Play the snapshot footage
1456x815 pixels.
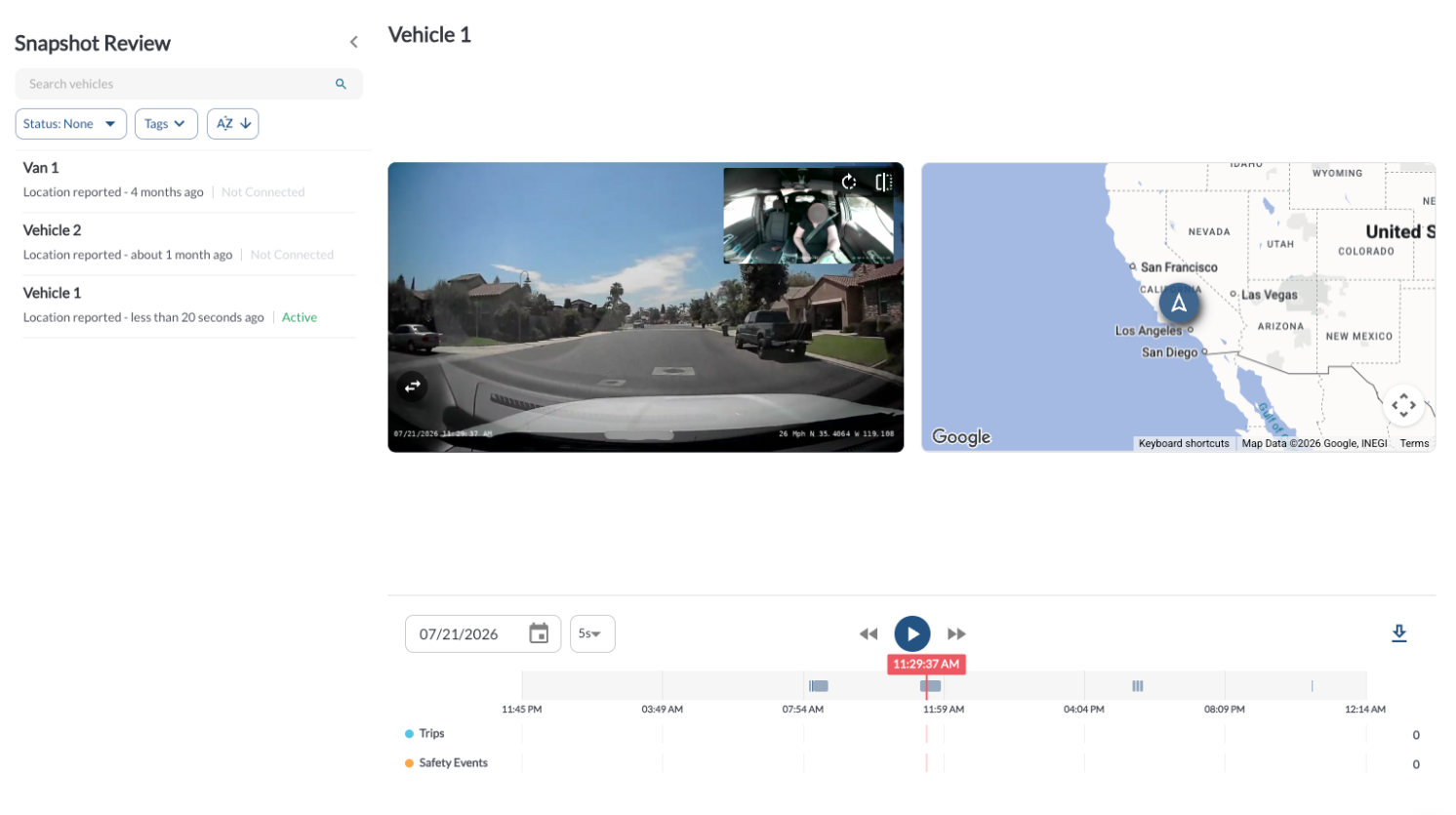[x=912, y=634]
